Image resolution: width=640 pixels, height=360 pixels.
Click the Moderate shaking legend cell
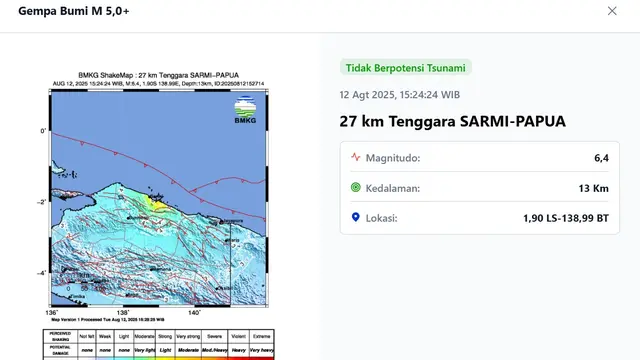tap(144, 336)
